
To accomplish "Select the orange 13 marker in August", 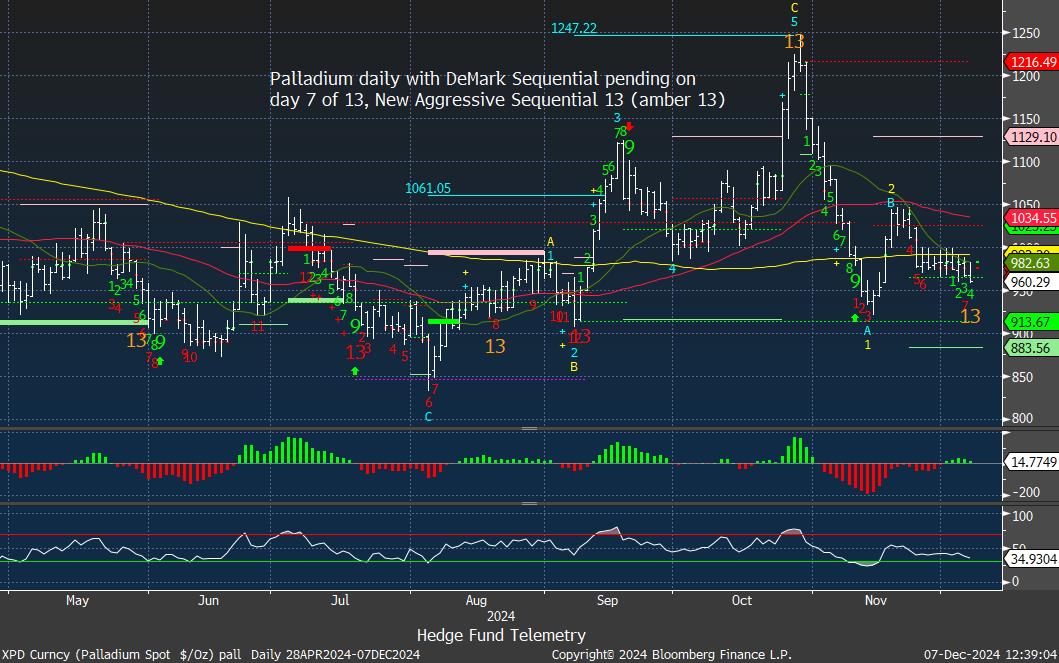I will (494, 346).
